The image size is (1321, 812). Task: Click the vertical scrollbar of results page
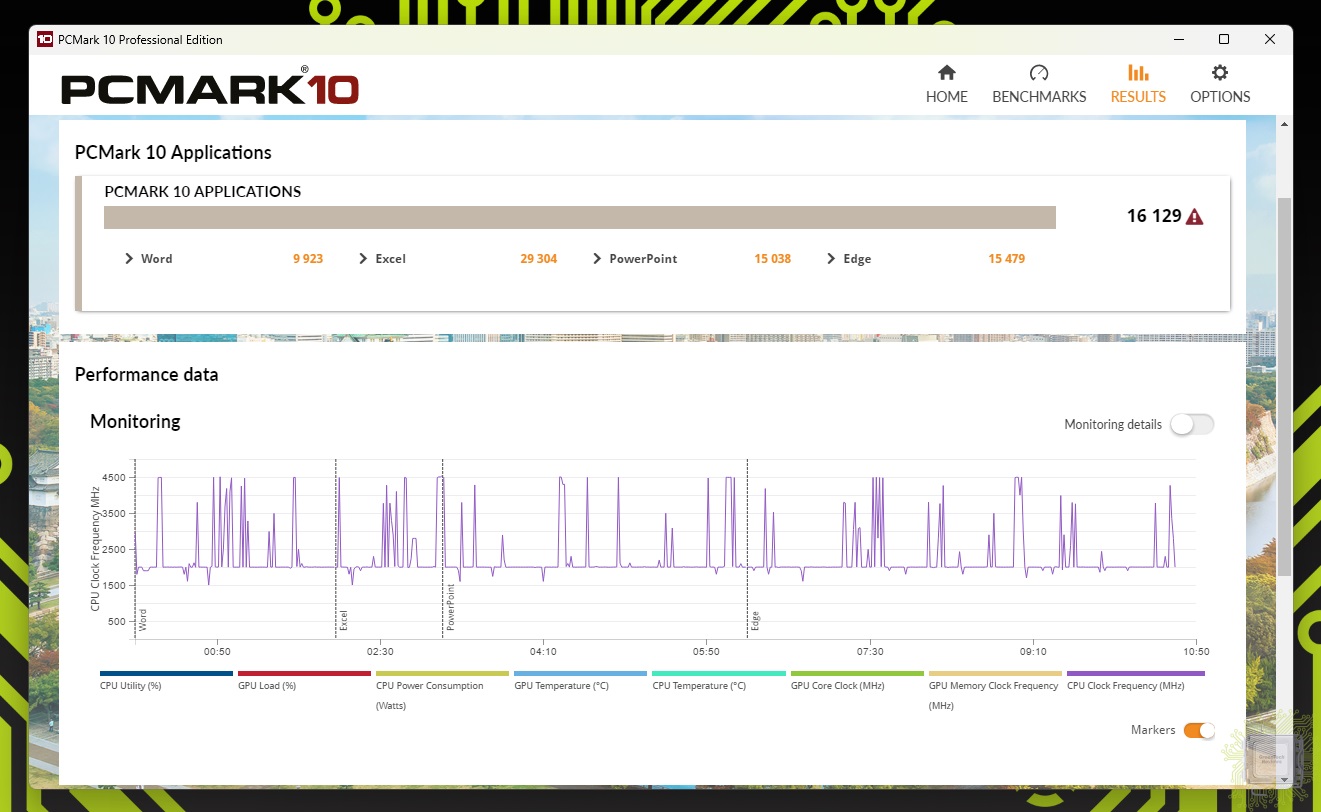point(1283,385)
